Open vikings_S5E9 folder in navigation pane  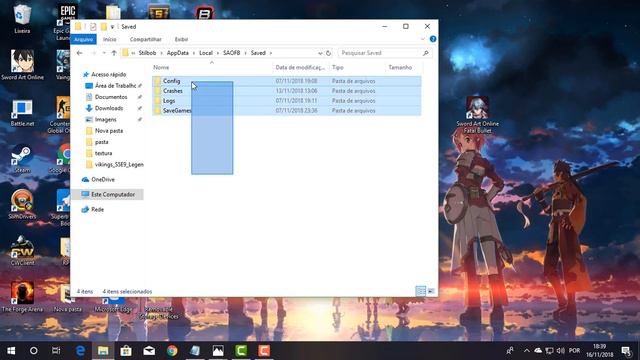pyautogui.click(x=119, y=164)
